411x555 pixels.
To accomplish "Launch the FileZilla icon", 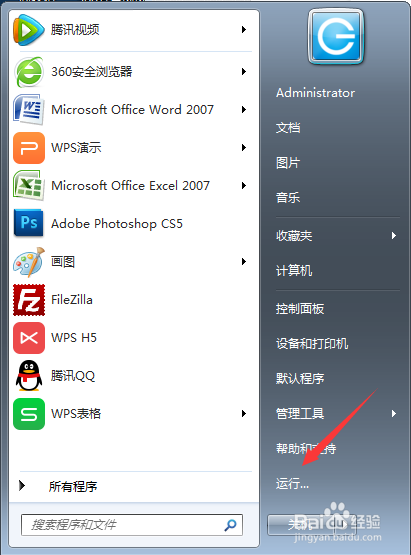I will click(x=29, y=300).
